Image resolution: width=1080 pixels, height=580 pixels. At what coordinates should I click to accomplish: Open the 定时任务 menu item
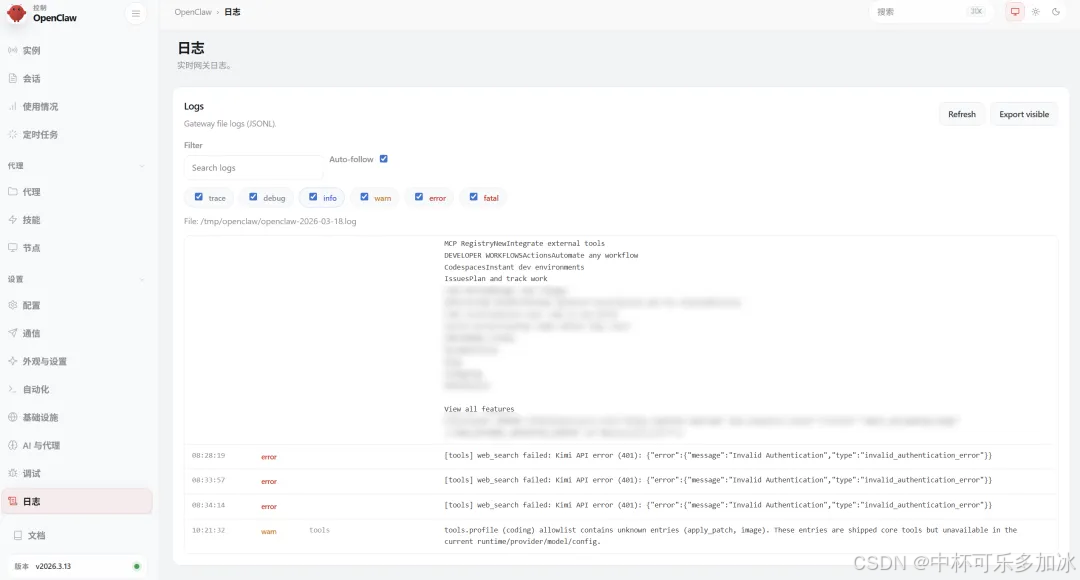tap(77, 134)
